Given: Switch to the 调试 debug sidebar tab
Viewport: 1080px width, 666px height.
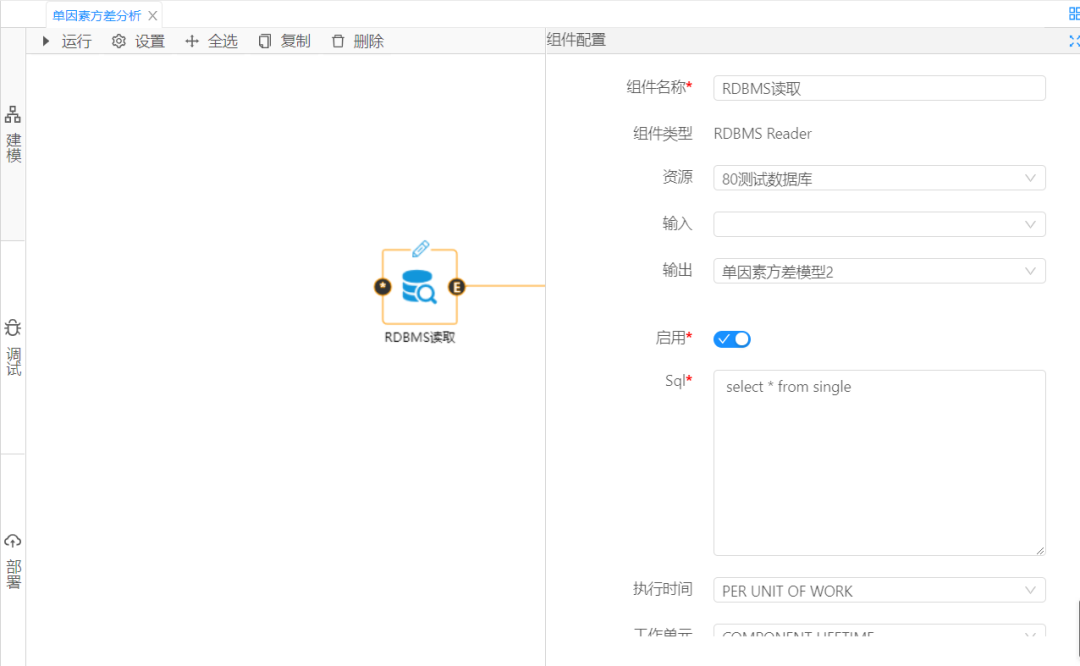Looking at the screenshot, I should [x=13, y=347].
